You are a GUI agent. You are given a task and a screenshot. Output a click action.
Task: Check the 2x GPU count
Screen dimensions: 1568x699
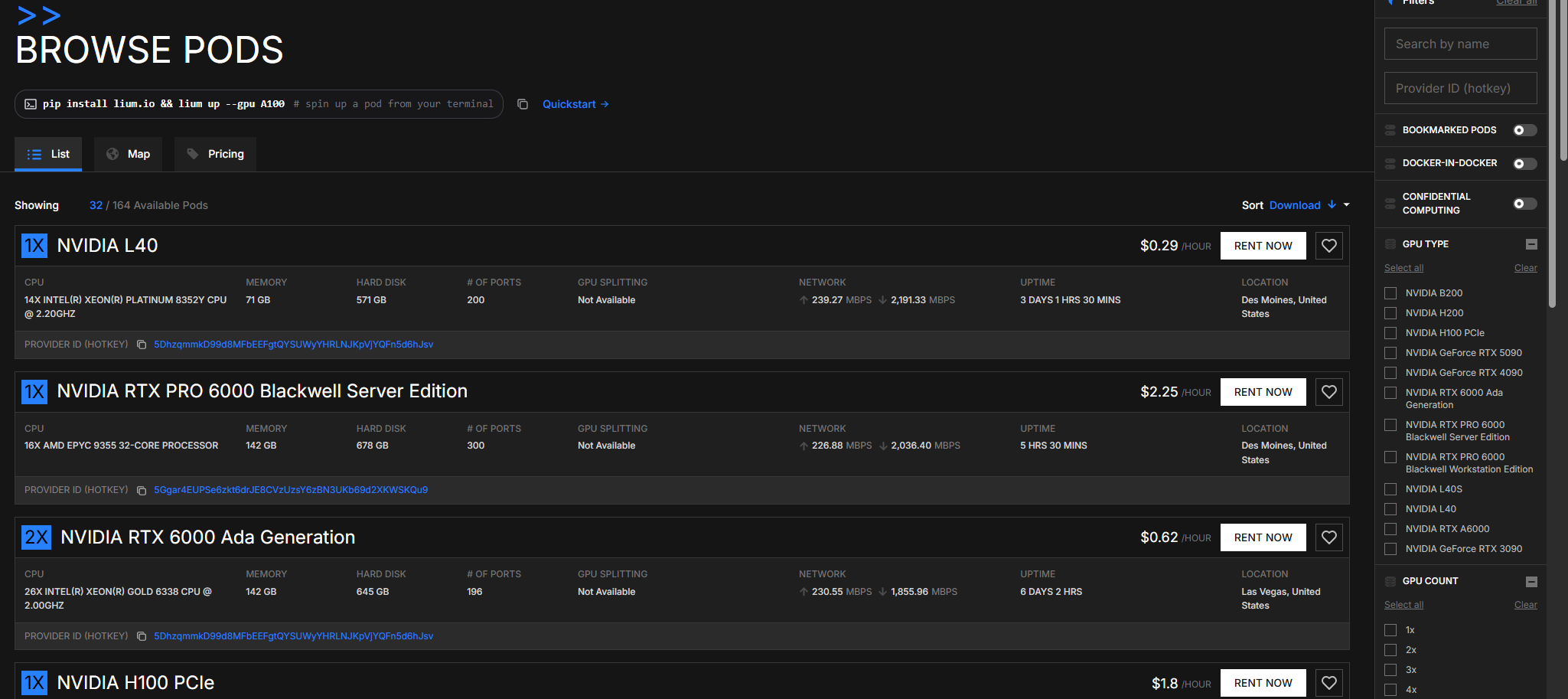point(1390,650)
